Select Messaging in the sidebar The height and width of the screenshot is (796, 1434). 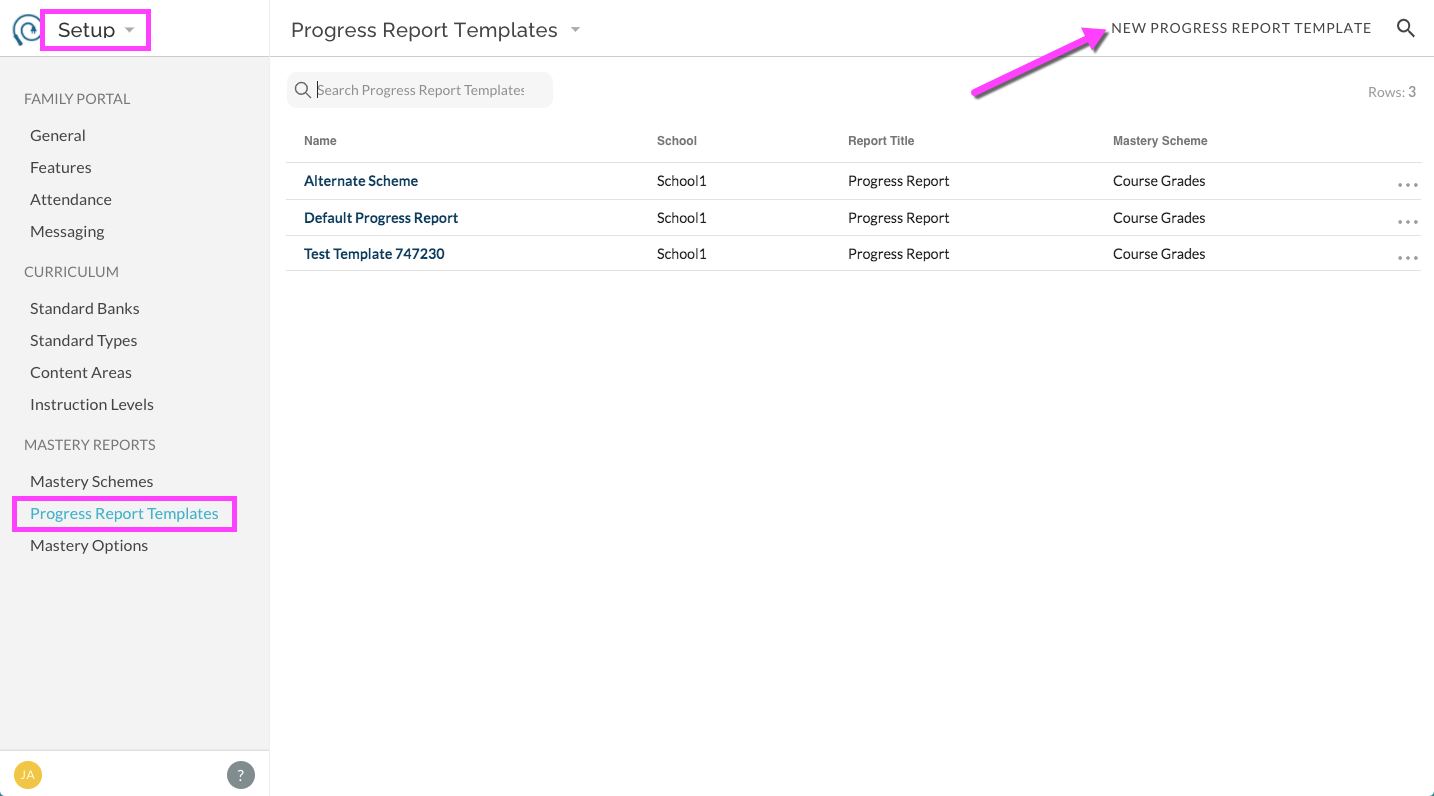coord(67,231)
